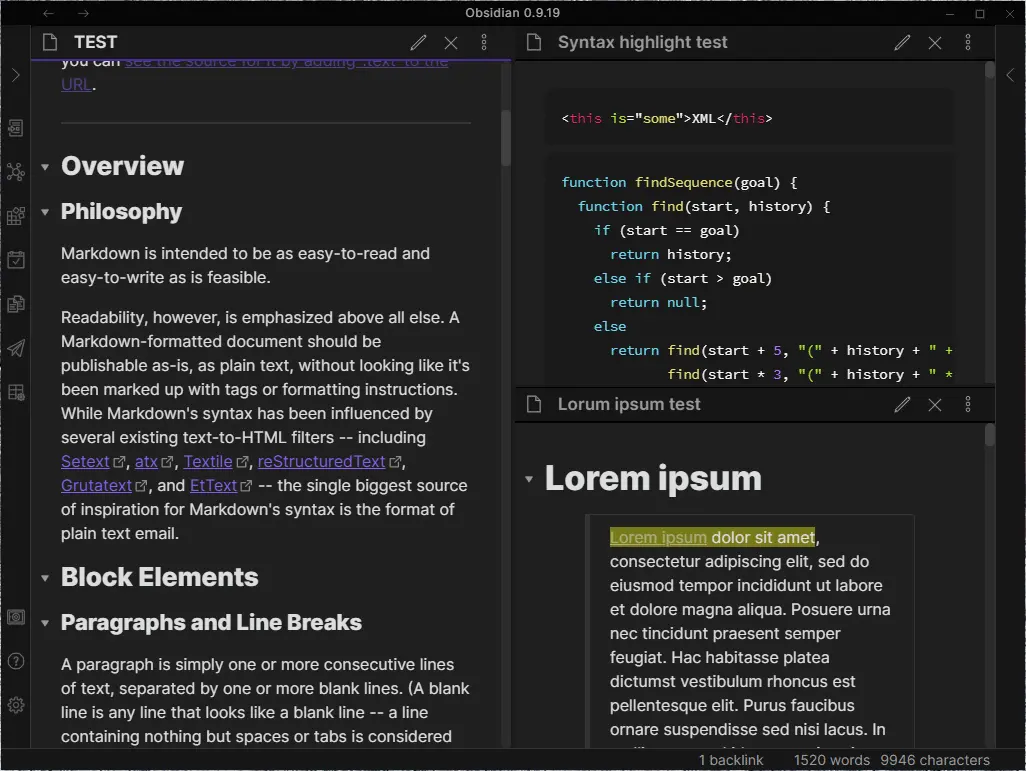Click the paper plane icon in the sidebar

[16, 348]
